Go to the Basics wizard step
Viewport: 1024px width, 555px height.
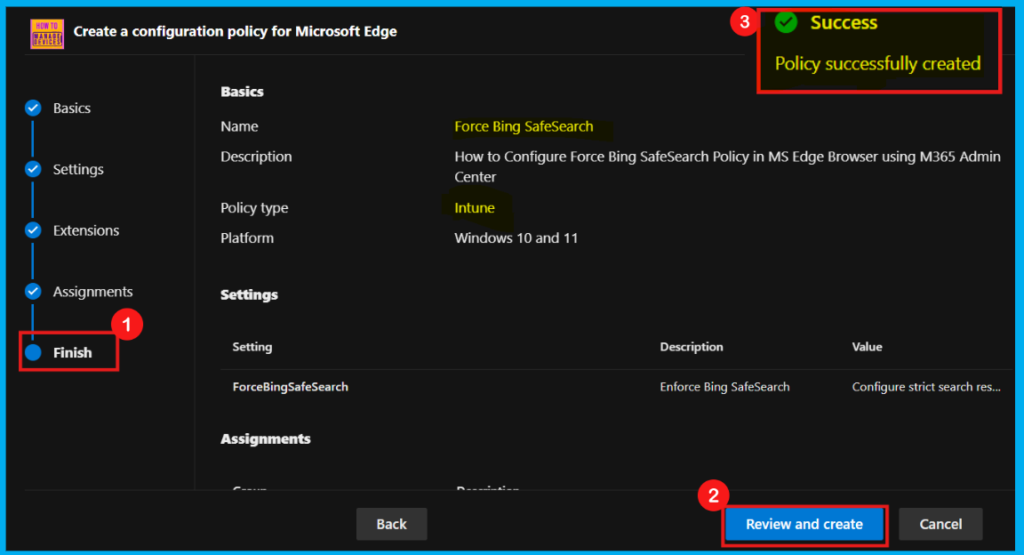coord(72,108)
